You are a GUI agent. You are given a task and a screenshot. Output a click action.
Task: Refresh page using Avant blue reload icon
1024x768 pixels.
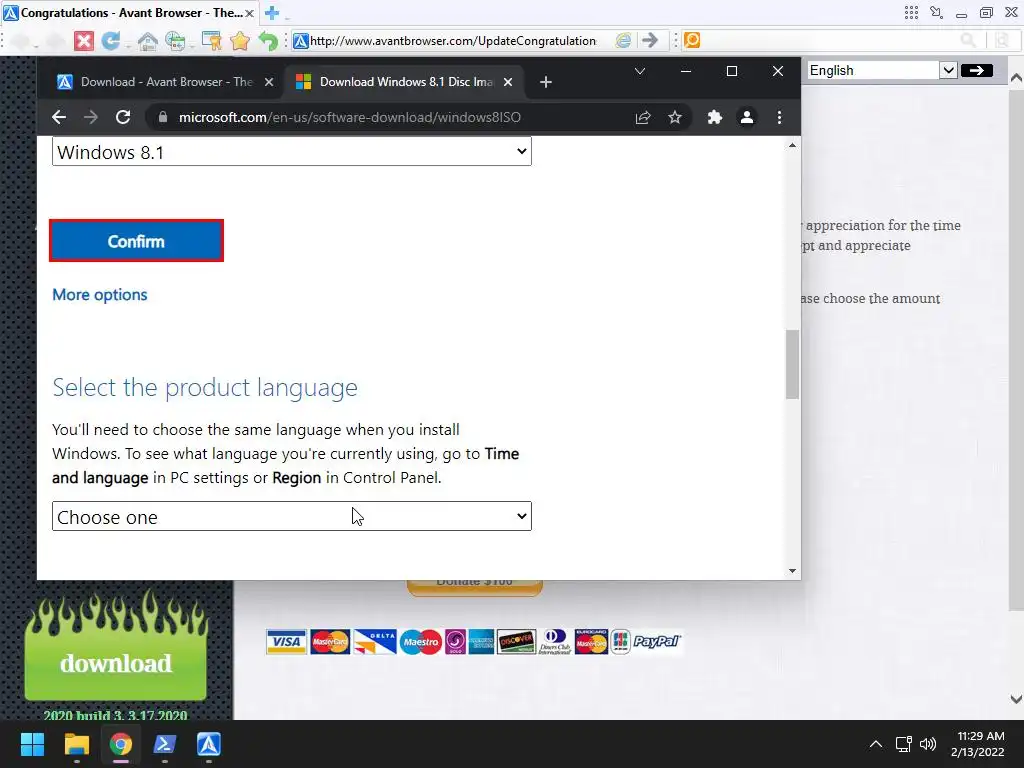tap(111, 41)
